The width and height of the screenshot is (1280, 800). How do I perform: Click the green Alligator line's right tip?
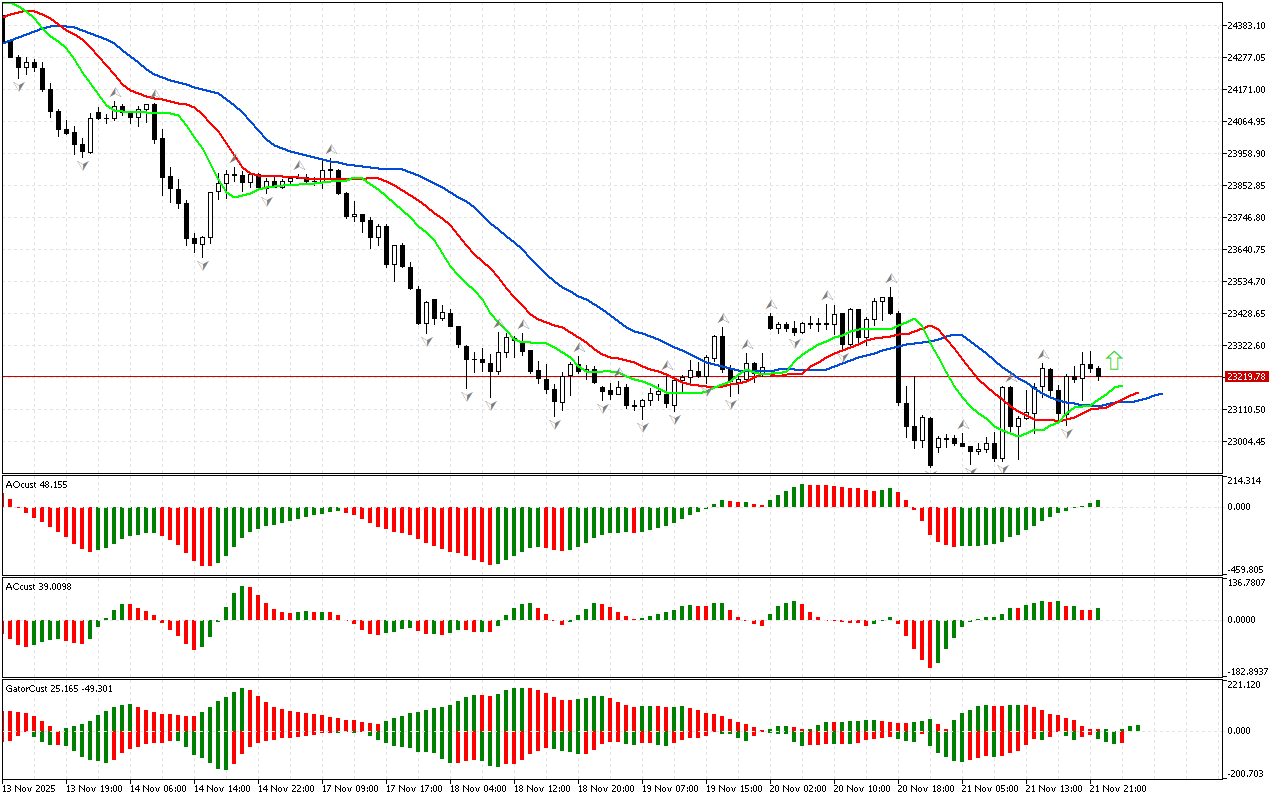point(1122,386)
